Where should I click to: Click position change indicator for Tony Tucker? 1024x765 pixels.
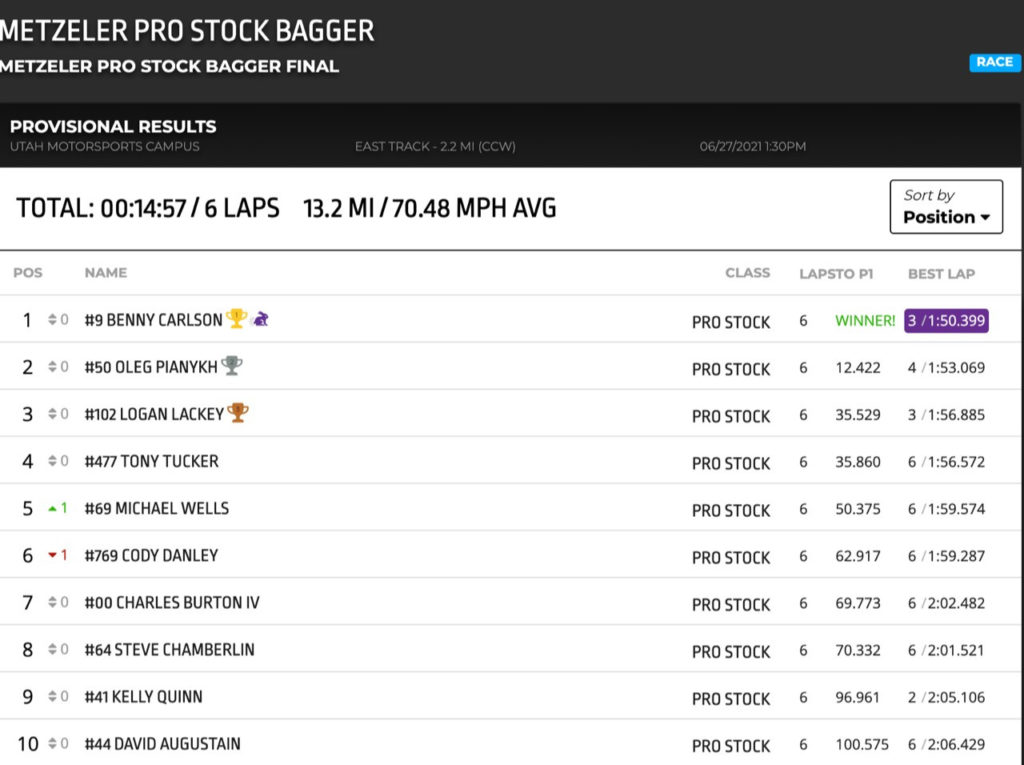coord(58,461)
